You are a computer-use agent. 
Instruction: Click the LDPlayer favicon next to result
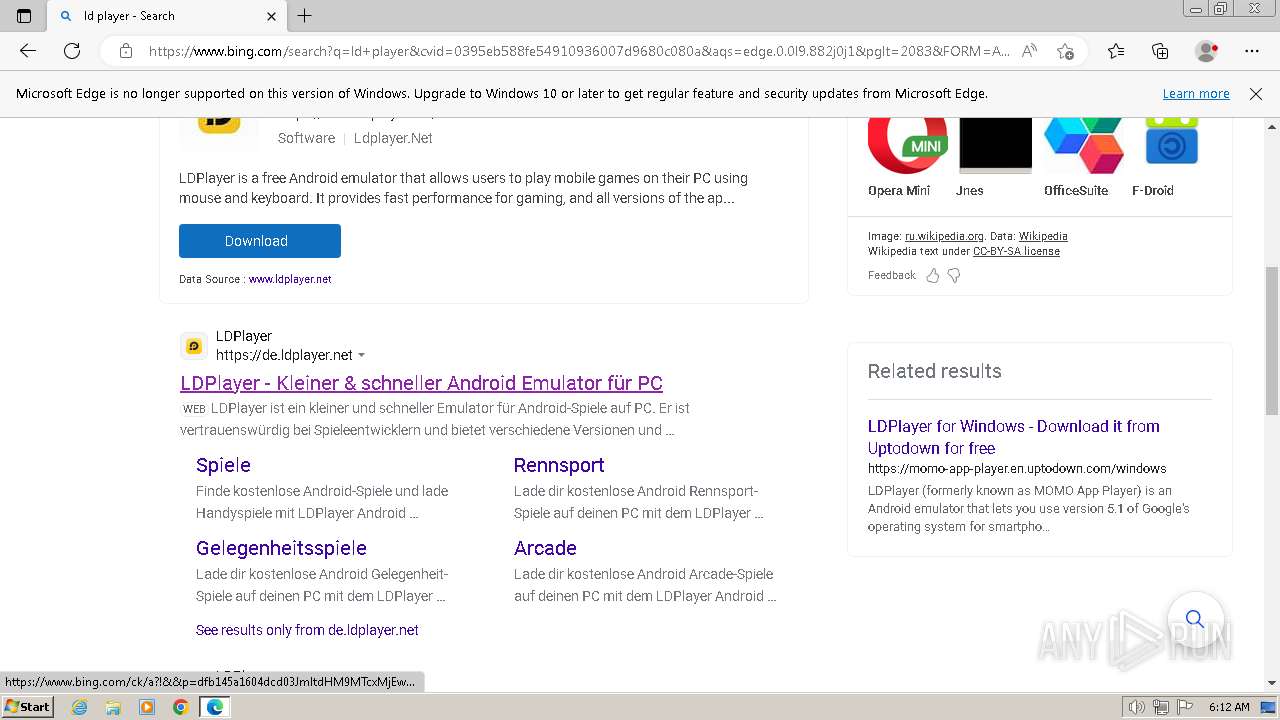pos(194,346)
